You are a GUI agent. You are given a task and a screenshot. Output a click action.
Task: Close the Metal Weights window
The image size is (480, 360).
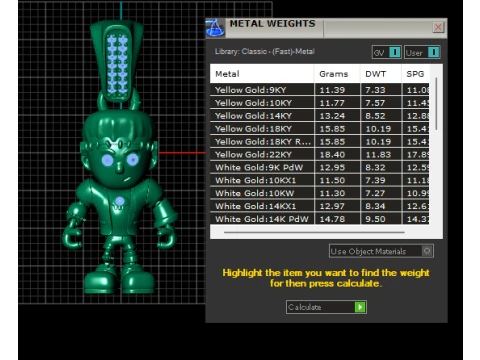pyautogui.click(x=438, y=27)
